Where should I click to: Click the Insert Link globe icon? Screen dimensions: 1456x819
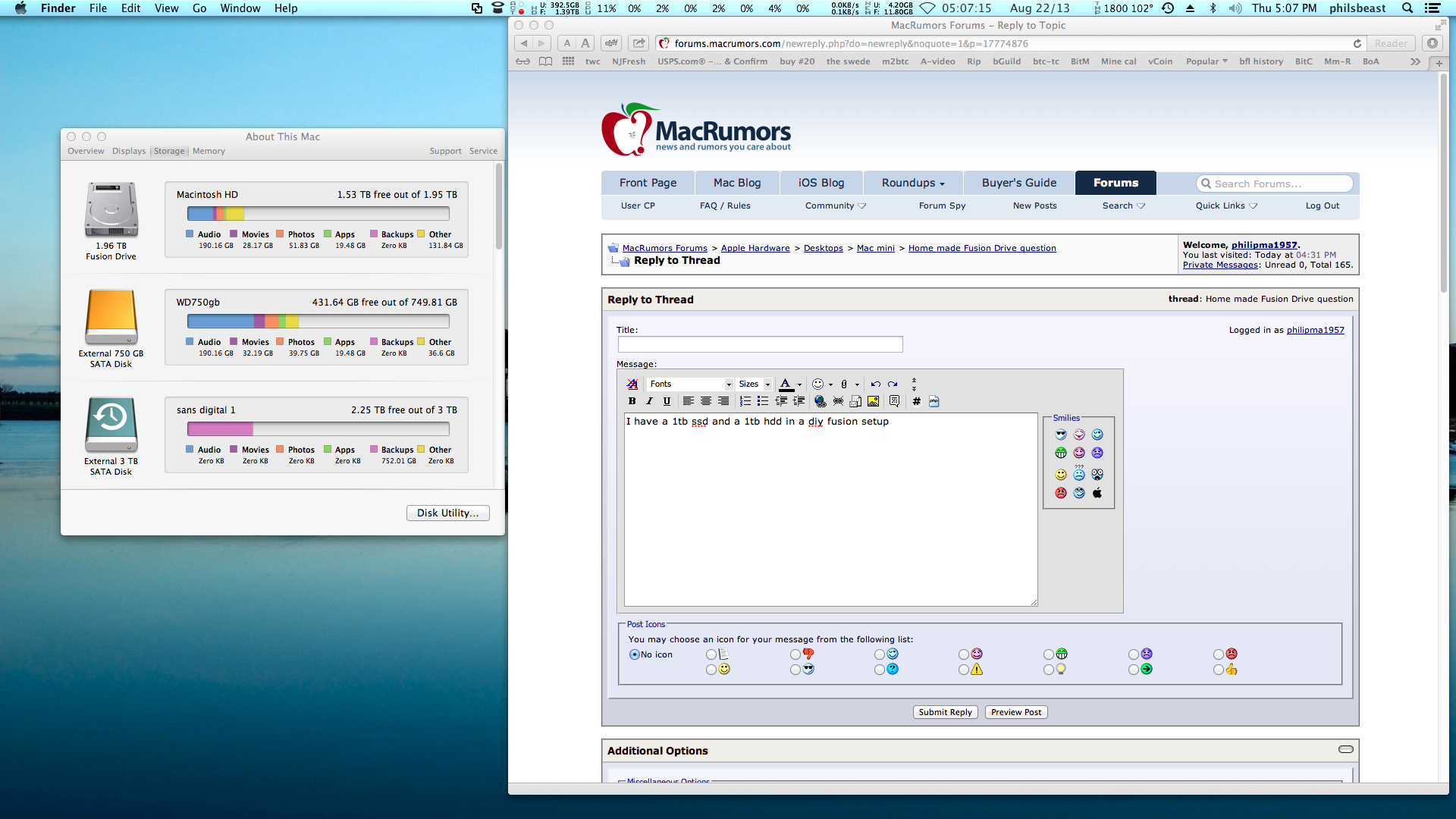tap(820, 401)
